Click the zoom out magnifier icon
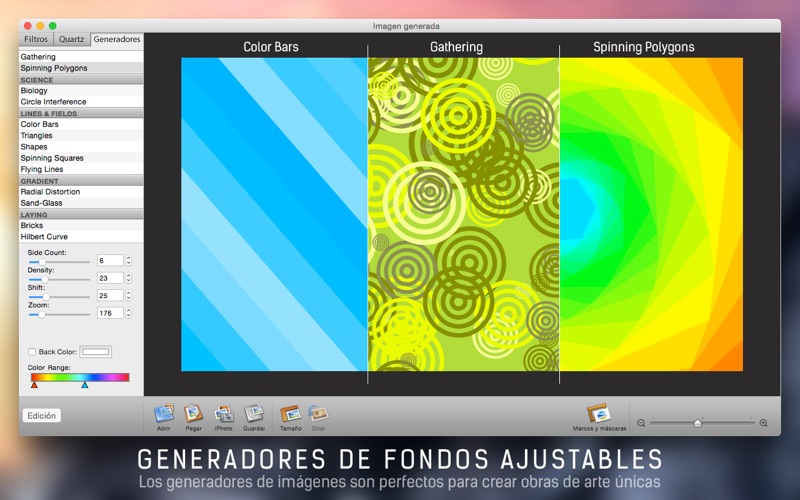Screen dimensions: 800x500 pos(641,423)
